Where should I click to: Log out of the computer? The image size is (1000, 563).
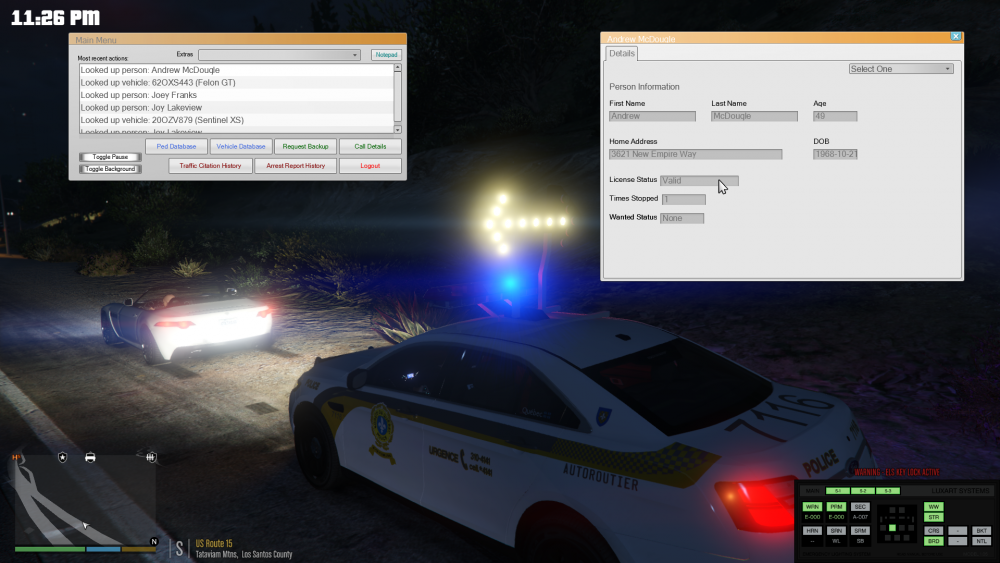pyautogui.click(x=370, y=166)
